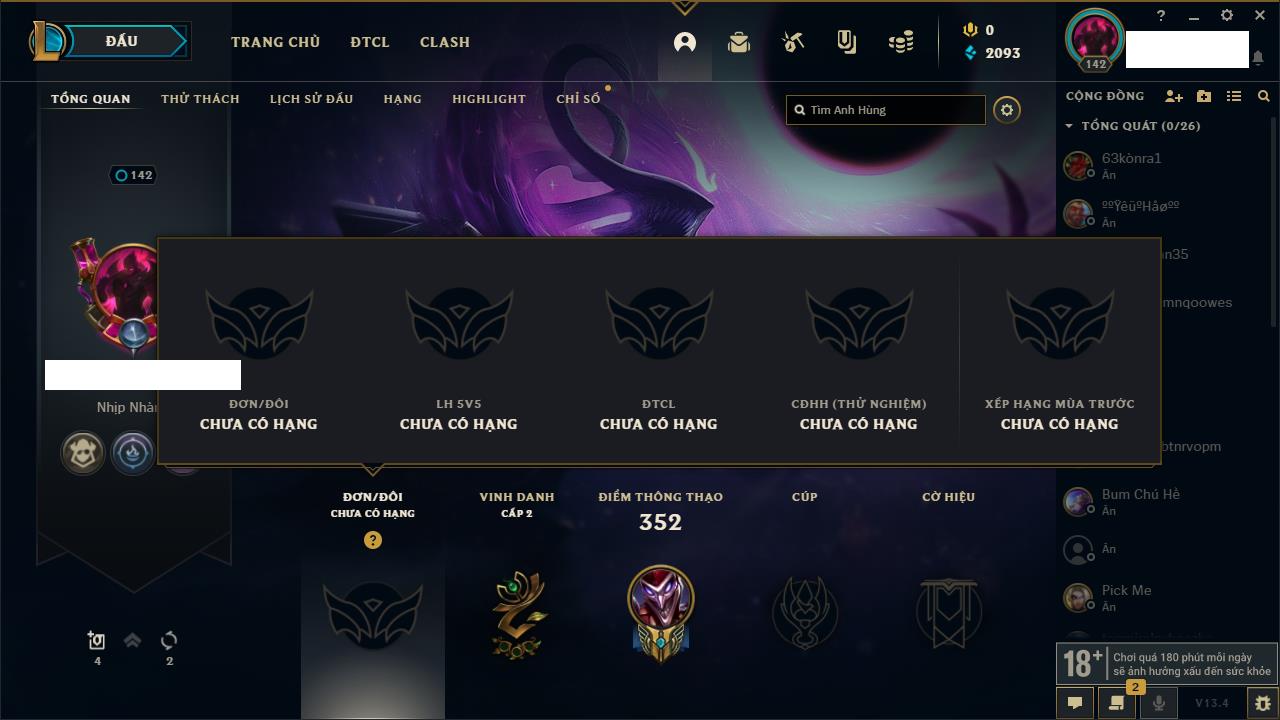Image resolution: width=1280 pixels, height=720 pixels.
Task: Expand the top center chevron dropdown
Action: [x=684, y=8]
